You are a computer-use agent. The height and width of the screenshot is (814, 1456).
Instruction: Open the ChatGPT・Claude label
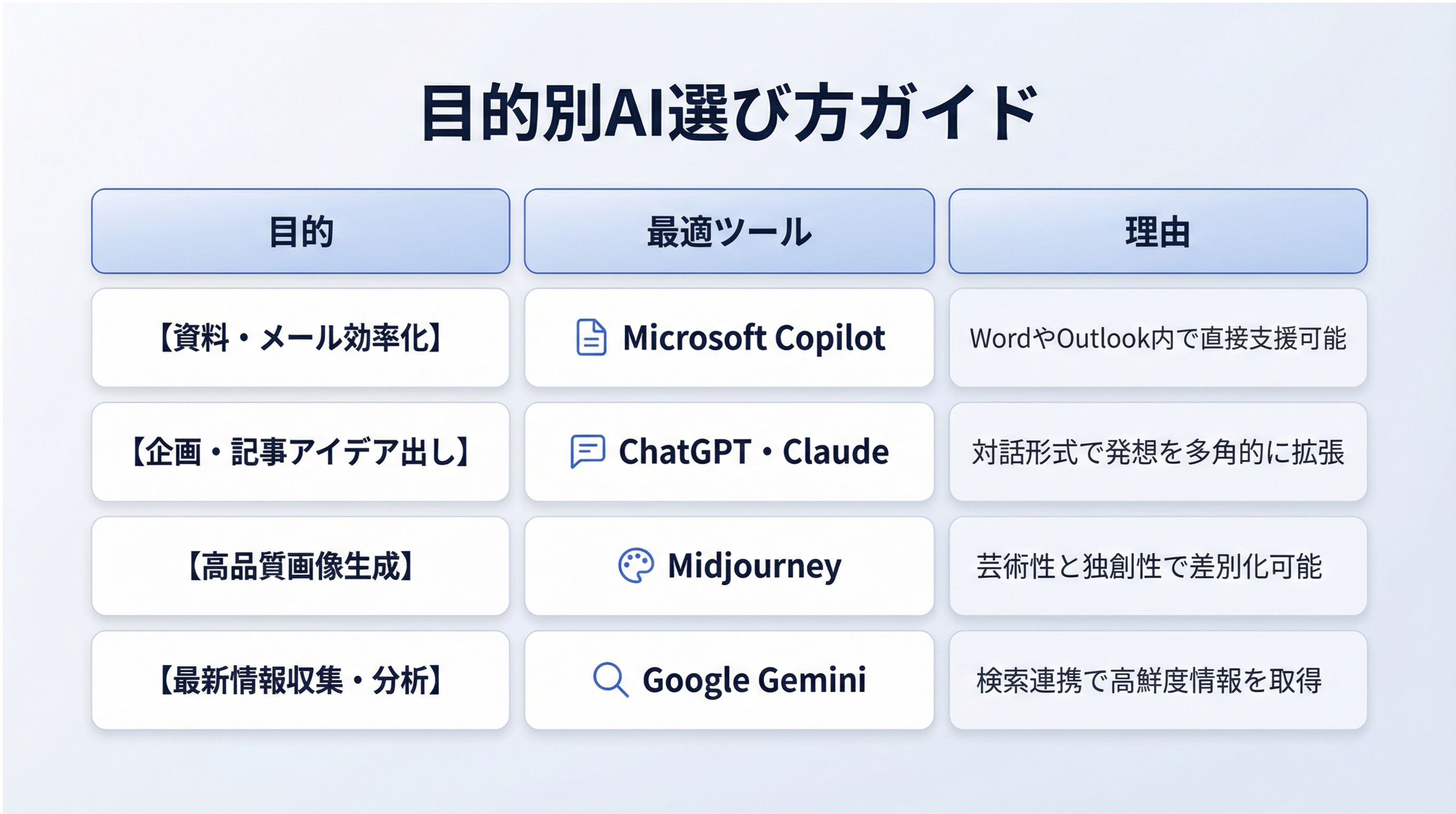[x=753, y=452]
